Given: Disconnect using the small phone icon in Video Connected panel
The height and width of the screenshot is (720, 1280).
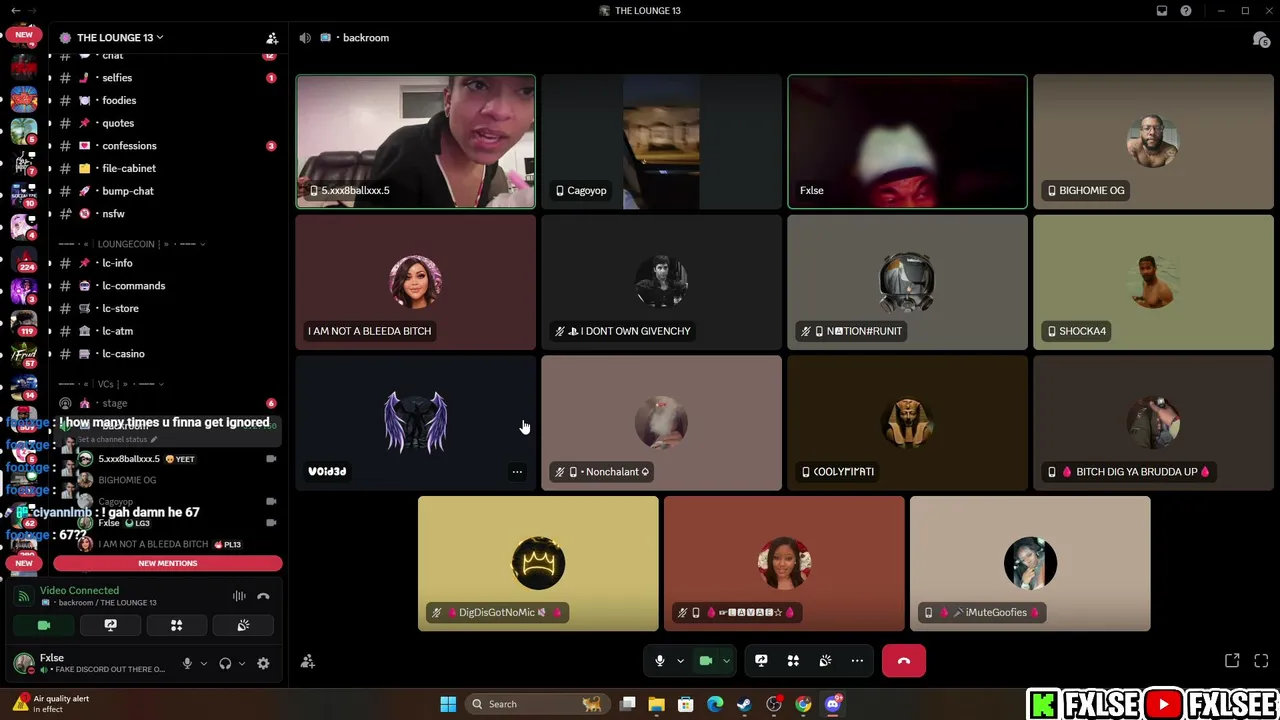Looking at the screenshot, I should pos(263,596).
